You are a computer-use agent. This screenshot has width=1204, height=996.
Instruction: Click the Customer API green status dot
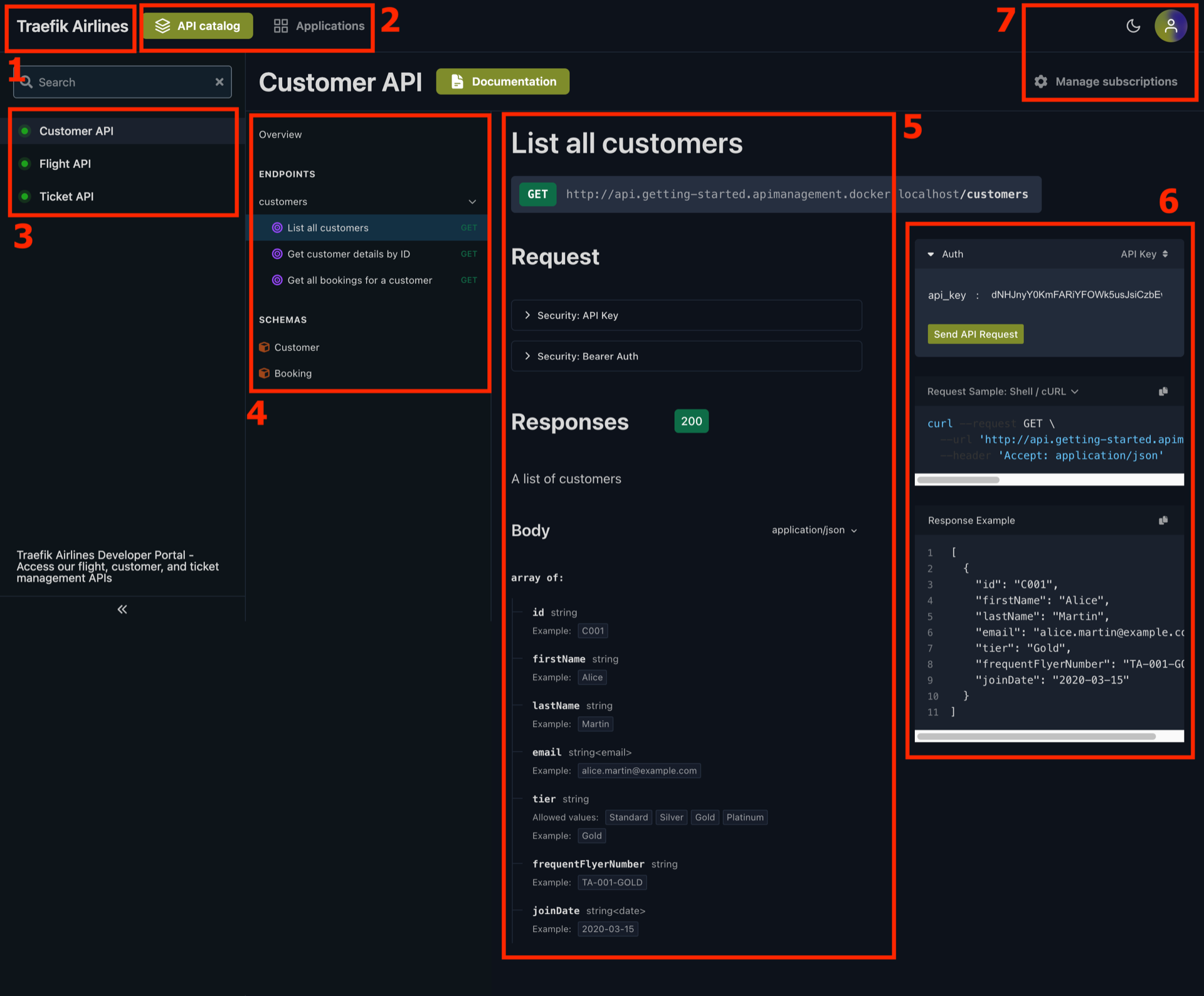(x=24, y=131)
